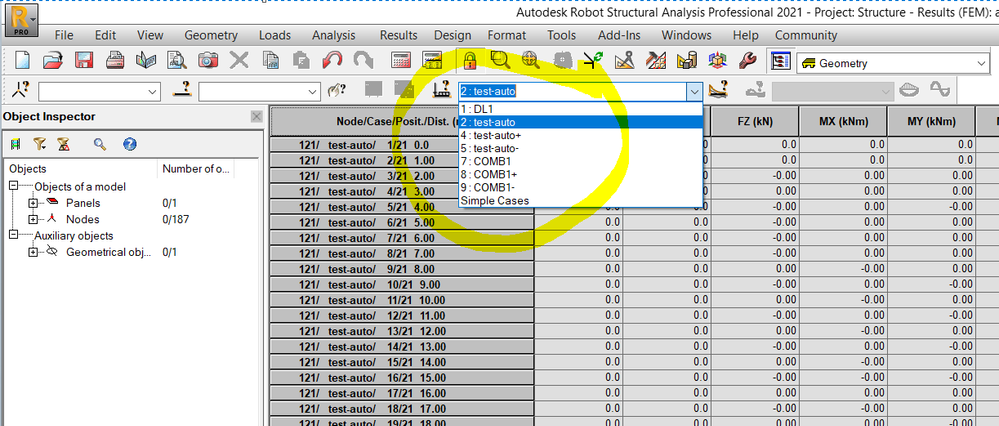
Task: Open the Loads menu
Action: click(x=275, y=35)
